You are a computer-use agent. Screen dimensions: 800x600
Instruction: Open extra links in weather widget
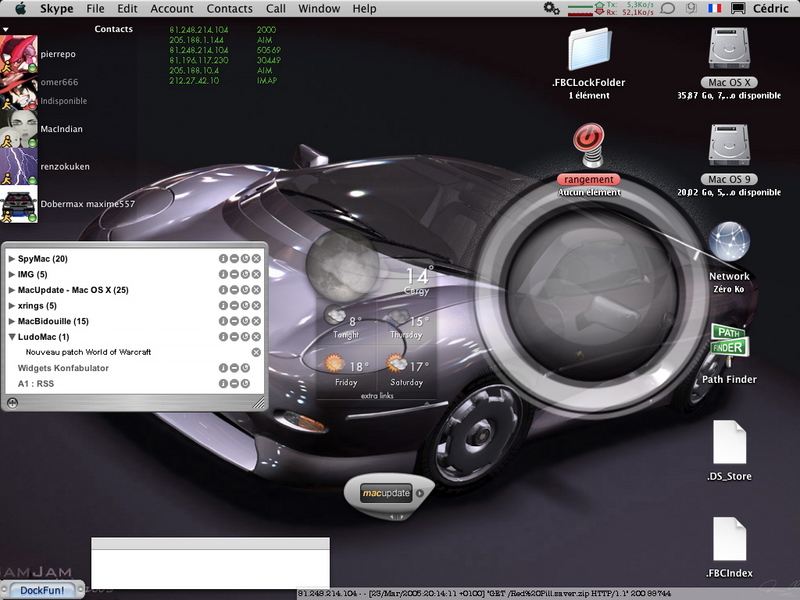(377, 395)
